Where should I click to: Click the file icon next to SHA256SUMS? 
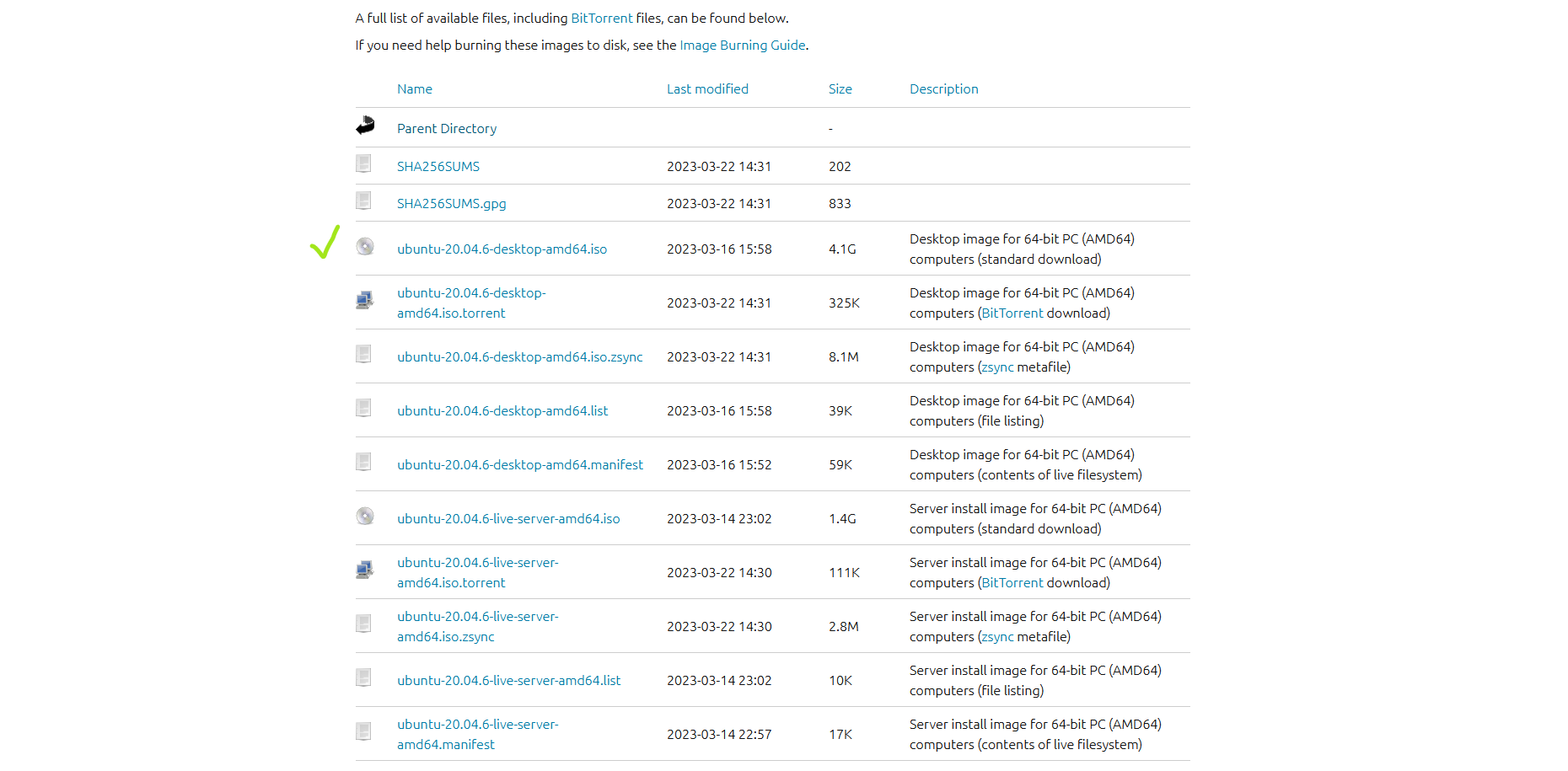point(363,163)
